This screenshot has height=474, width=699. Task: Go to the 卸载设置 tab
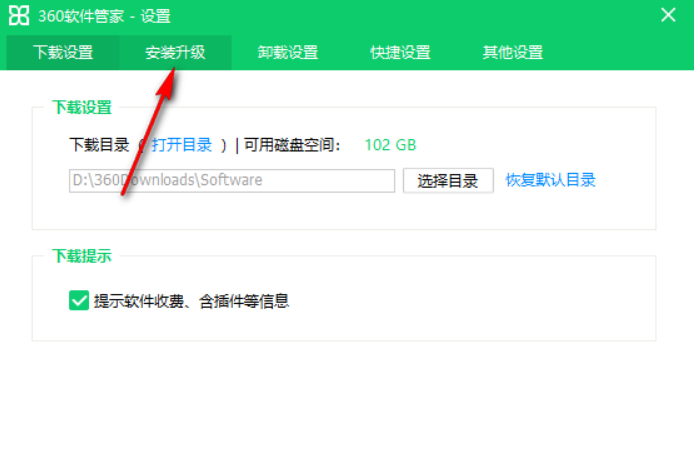pos(288,53)
